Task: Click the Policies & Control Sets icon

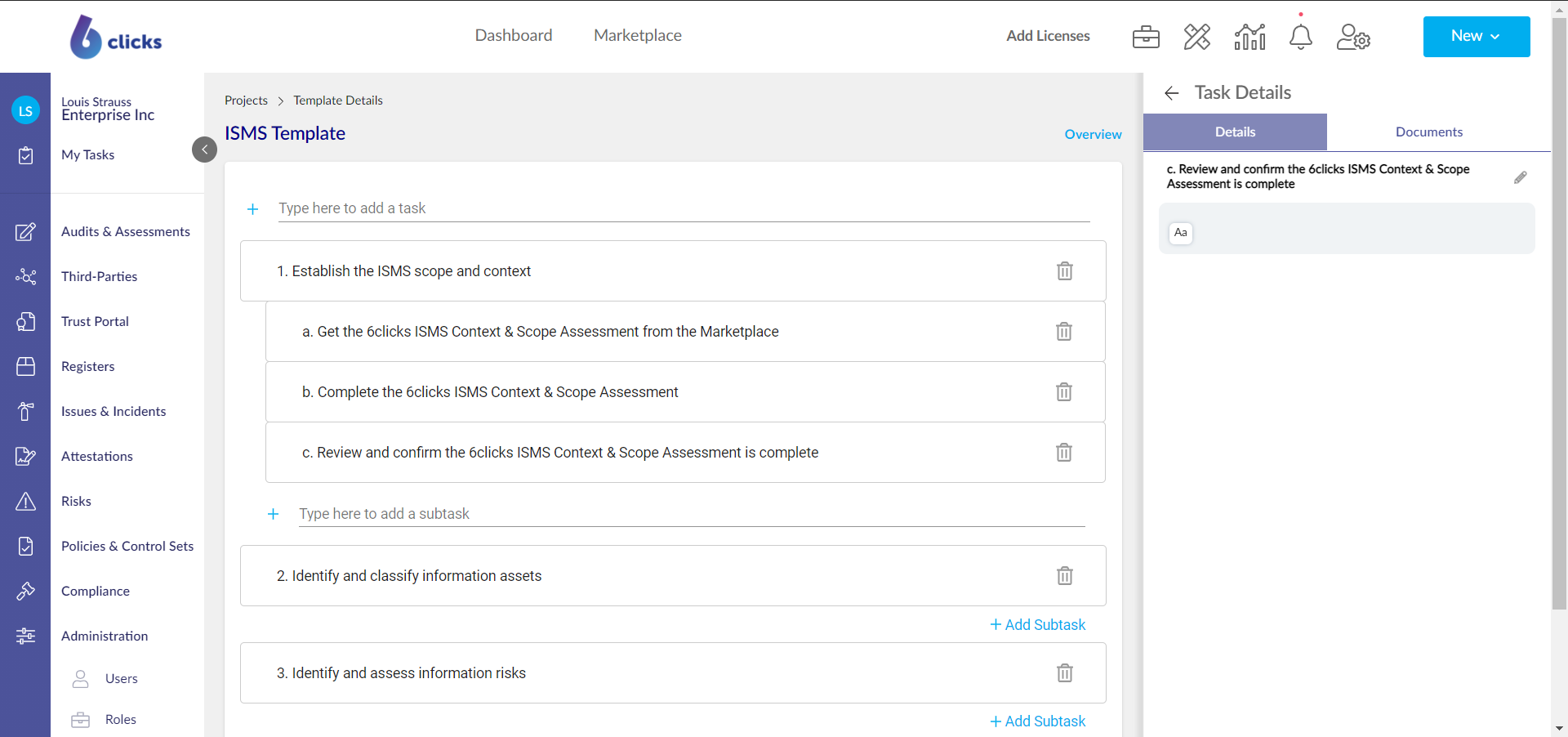Action: coord(25,547)
